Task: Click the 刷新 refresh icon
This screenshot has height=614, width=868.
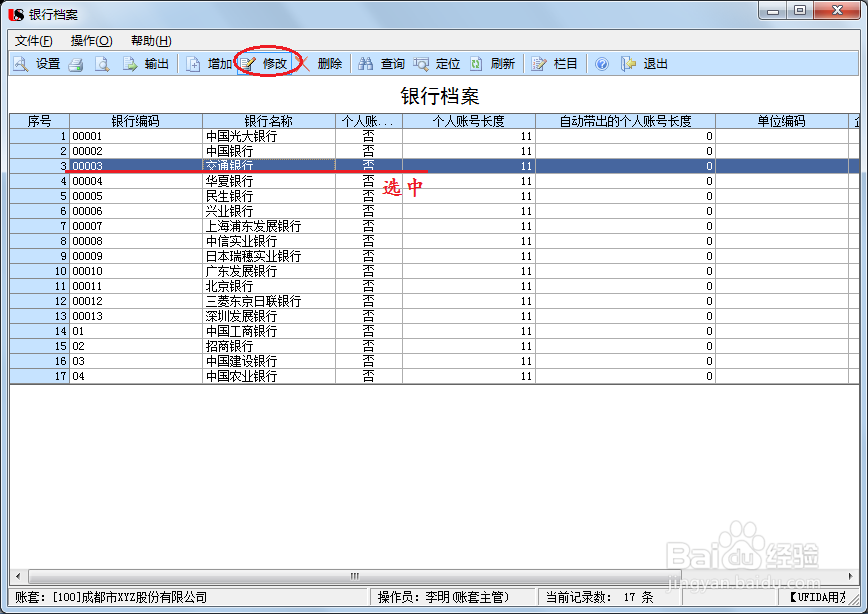Action: (476, 64)
